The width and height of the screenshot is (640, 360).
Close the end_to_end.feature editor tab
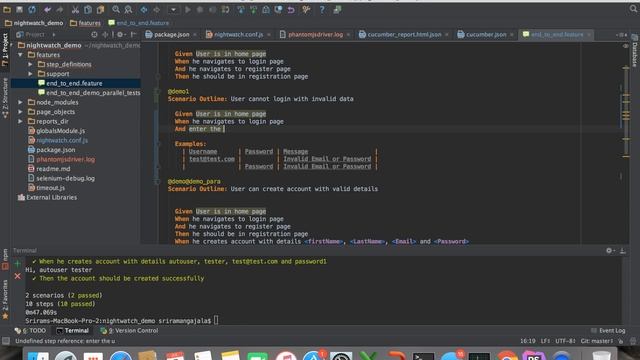[589, 35]
